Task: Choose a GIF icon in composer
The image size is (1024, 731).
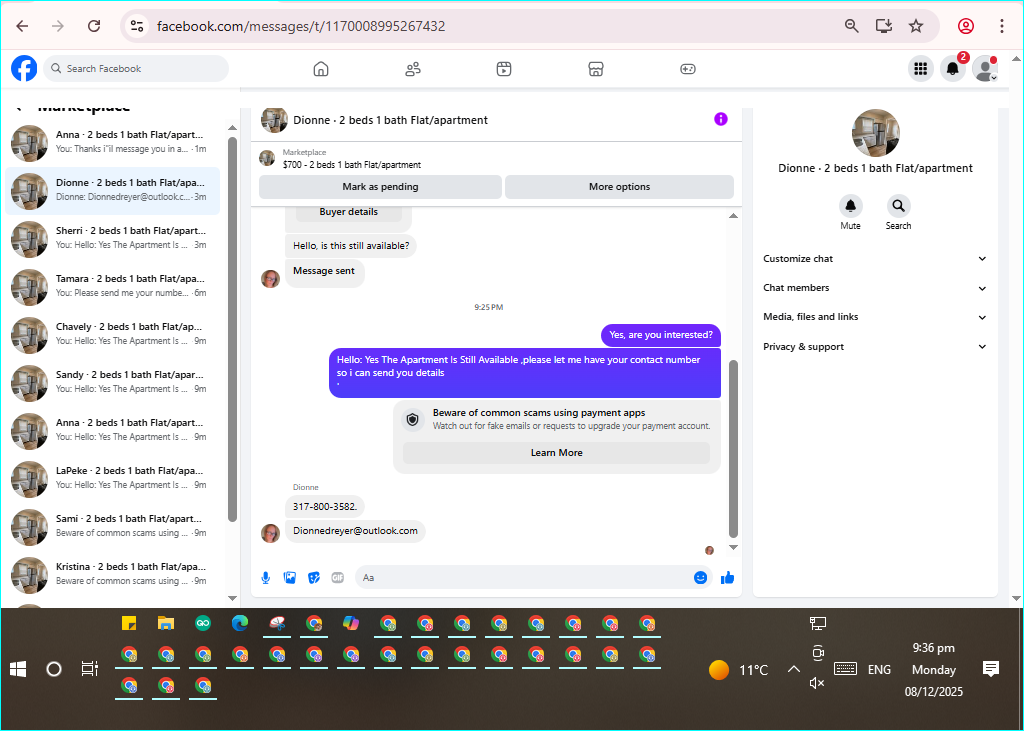Action: click(338, 577)
